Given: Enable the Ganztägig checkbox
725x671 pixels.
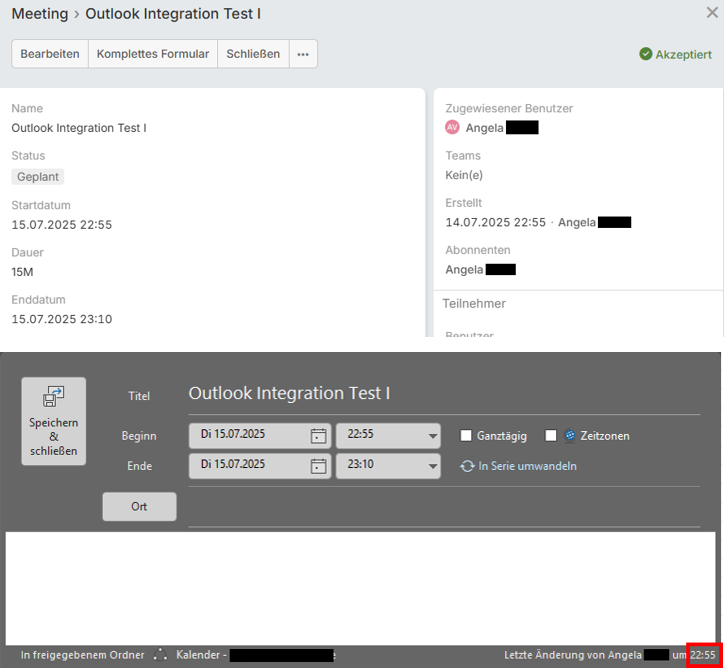Looking at the screenshot, I should coord(466,436).
